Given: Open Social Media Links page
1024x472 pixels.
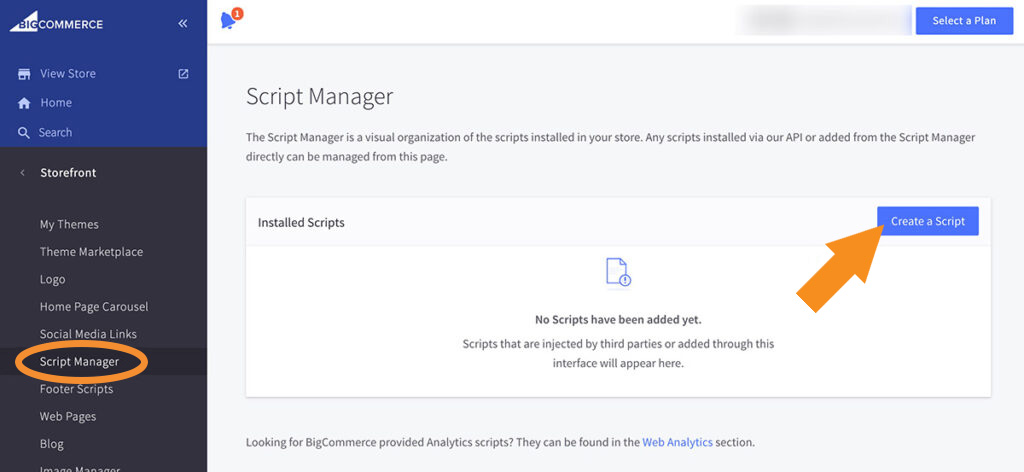Looking at the screenshot, I should 88,334.
